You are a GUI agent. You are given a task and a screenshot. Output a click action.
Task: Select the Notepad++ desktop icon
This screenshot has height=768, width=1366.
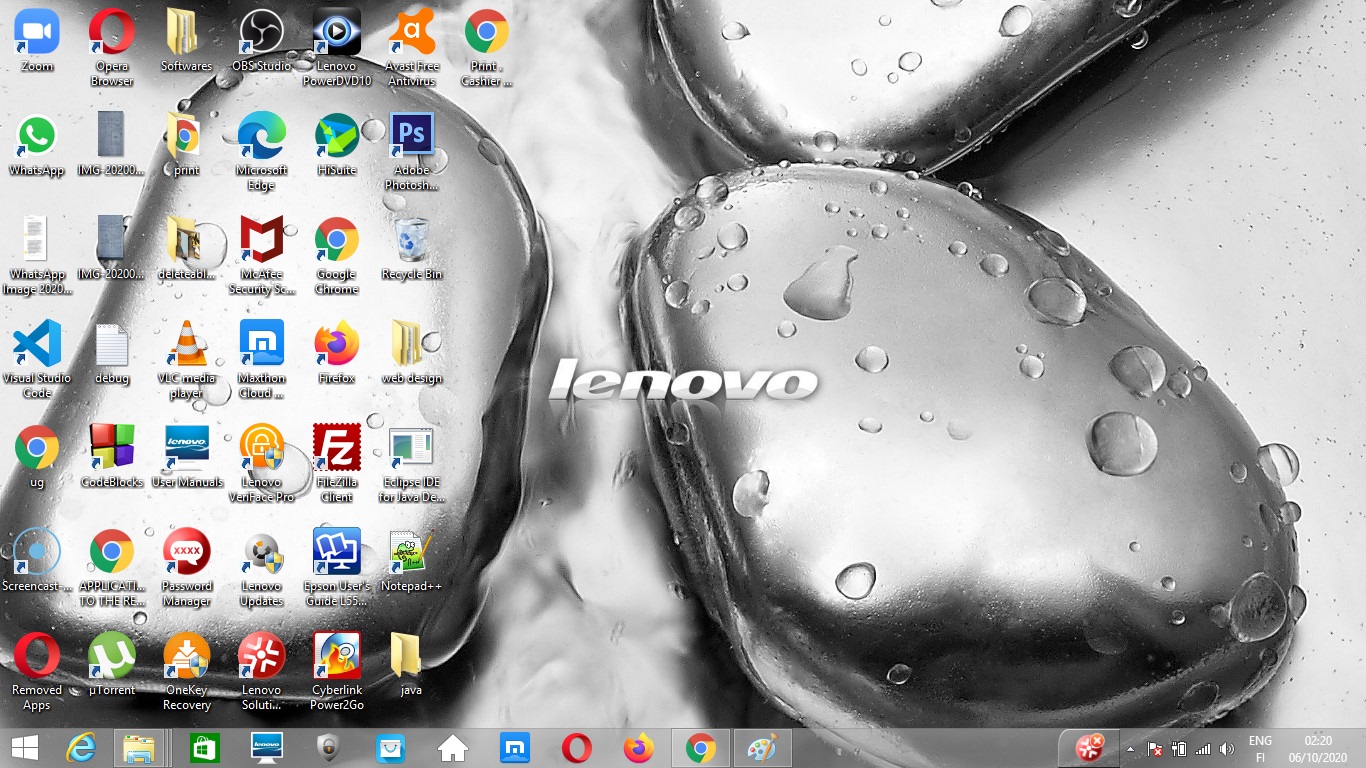tap(411, 553)
